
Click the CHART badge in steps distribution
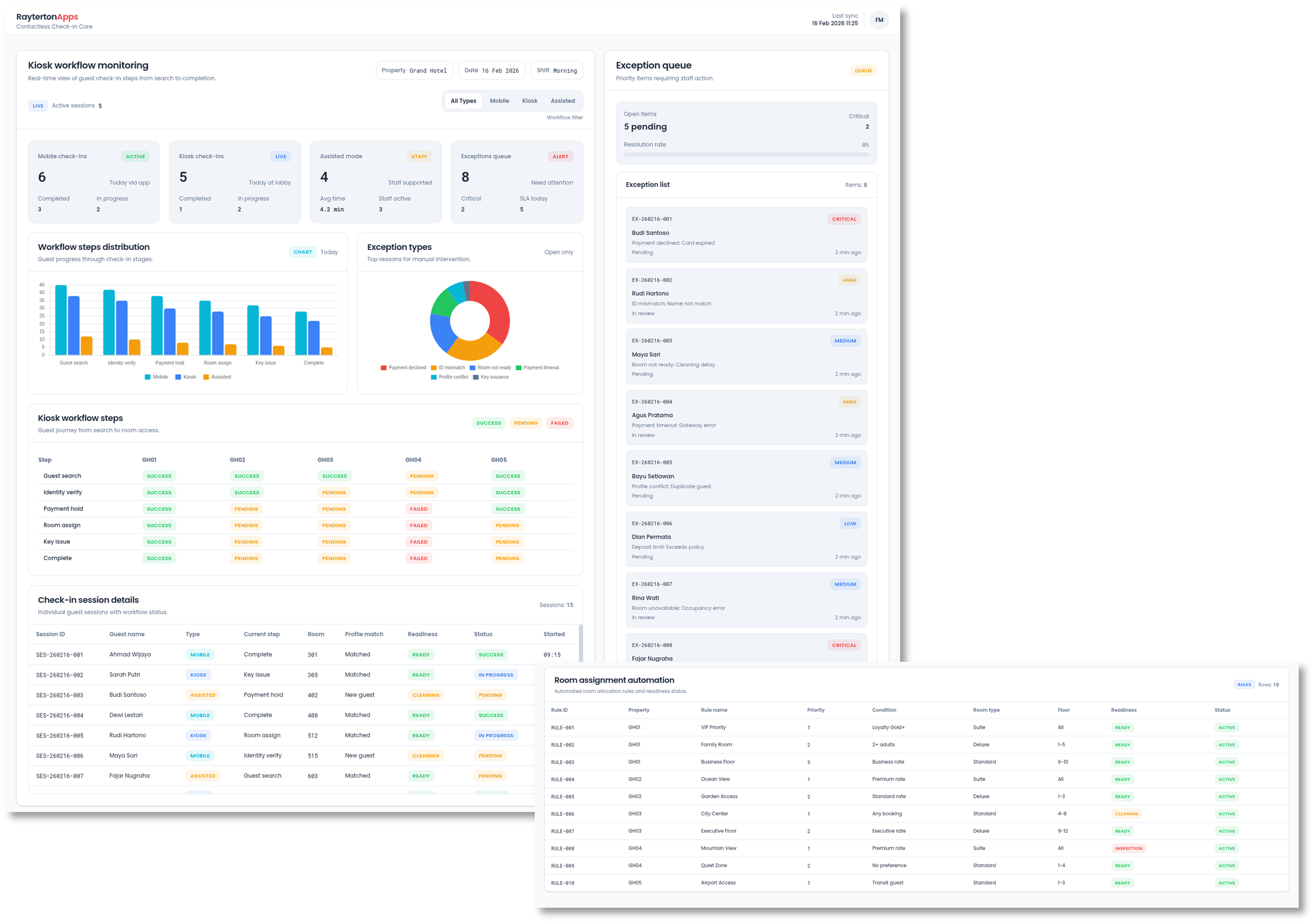click(x=302, y=252)
